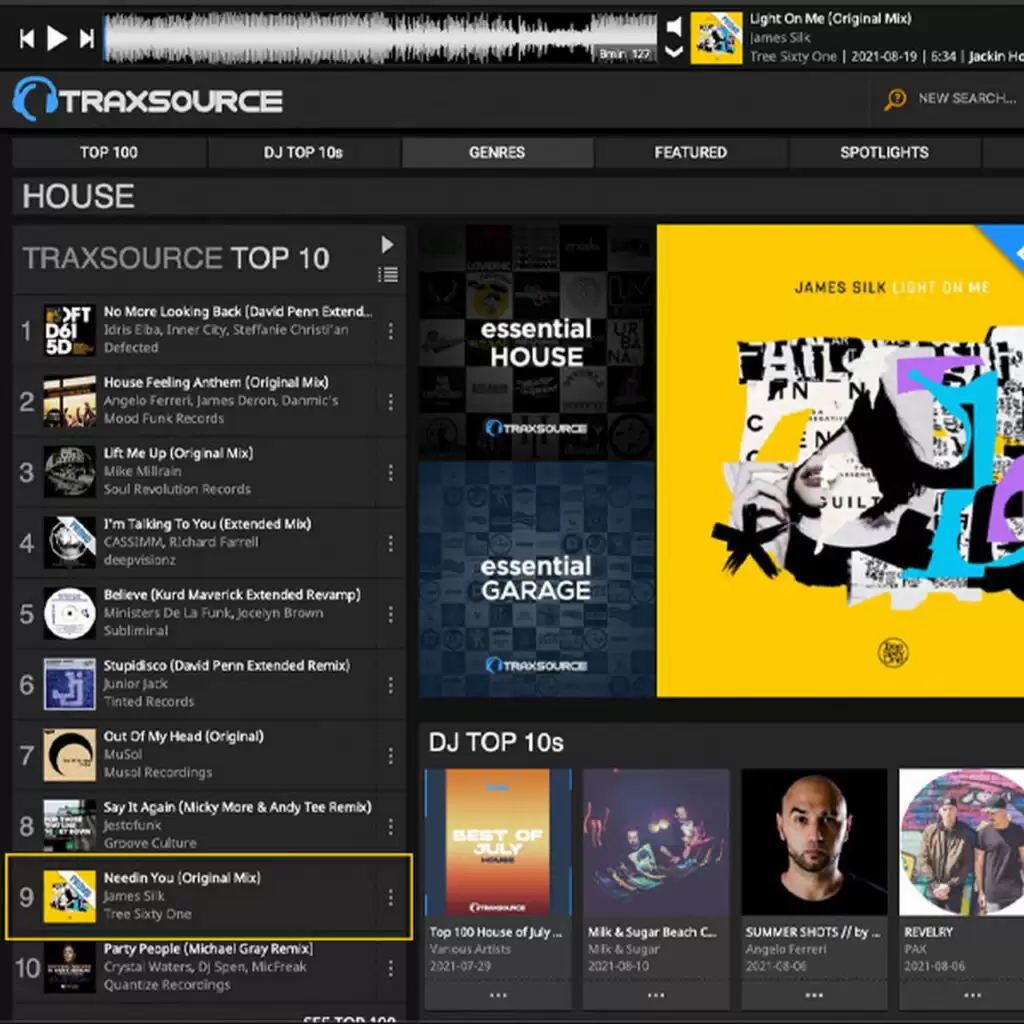Expand the player queue arrows
Screen dimensions: 1024x1024
tap(675, 38)
